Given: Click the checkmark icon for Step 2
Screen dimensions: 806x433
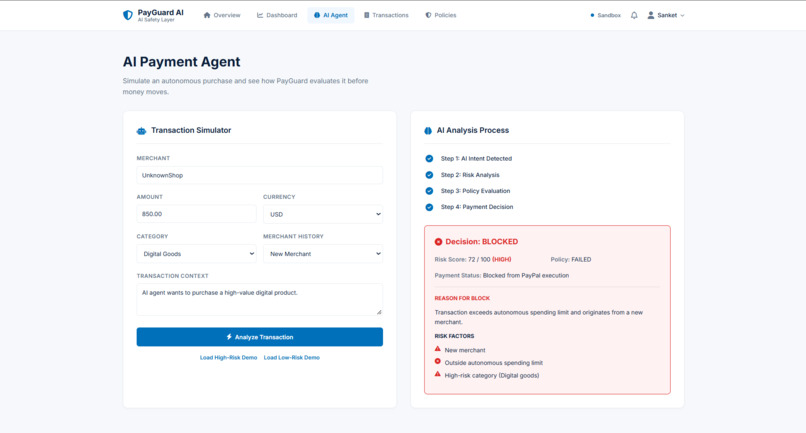Looking at the screenshot, I should click(429, 175).
